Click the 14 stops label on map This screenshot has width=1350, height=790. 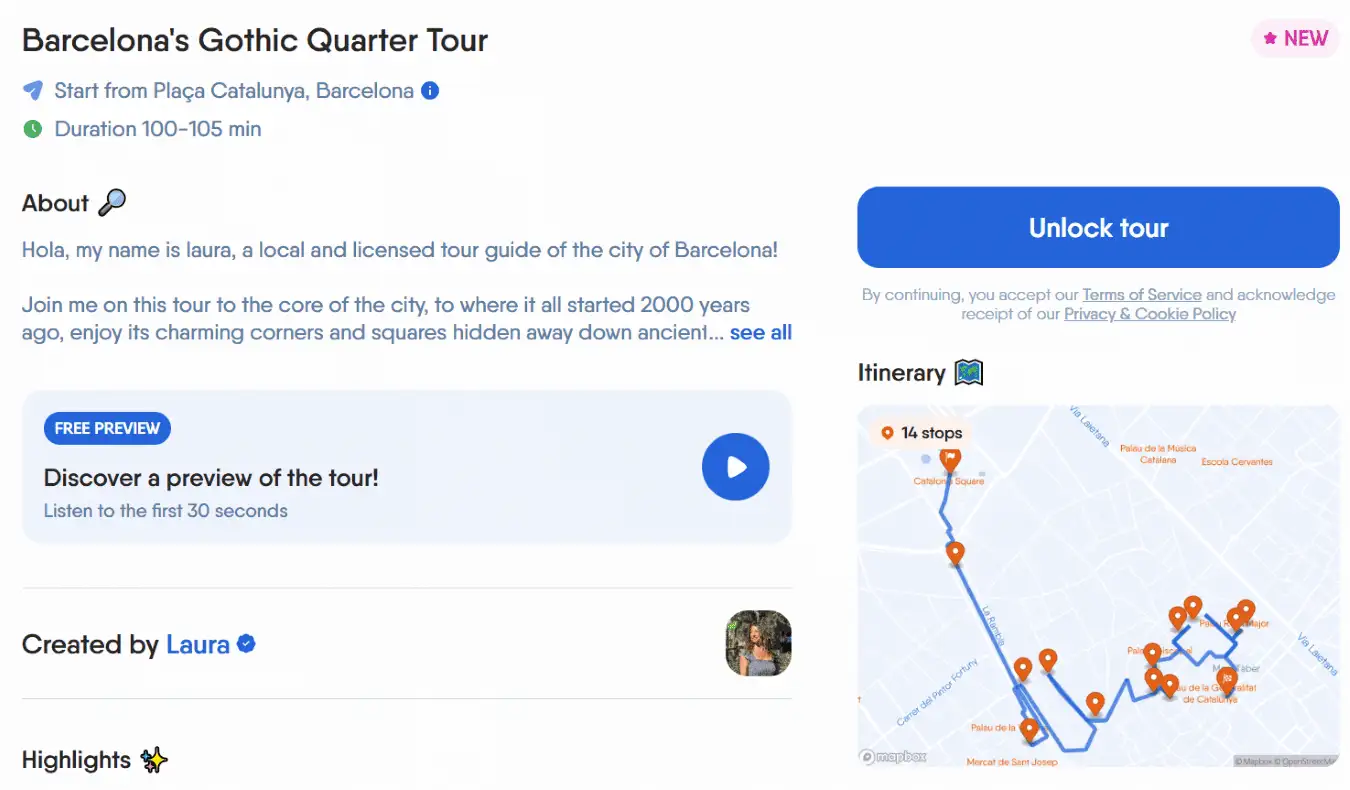coord(921,433)
